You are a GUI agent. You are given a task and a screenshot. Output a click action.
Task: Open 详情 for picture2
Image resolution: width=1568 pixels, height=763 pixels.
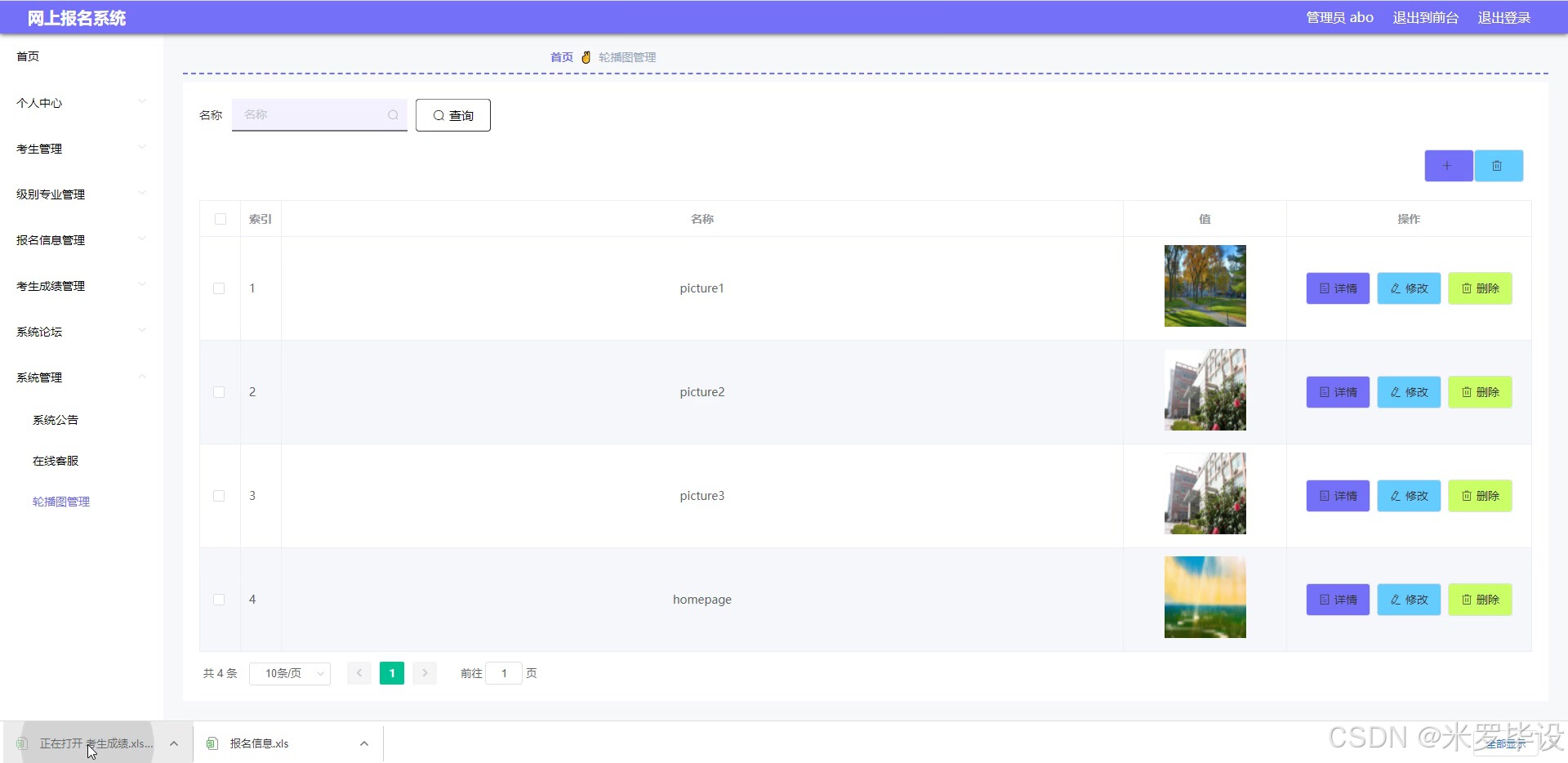point(1338,392)
